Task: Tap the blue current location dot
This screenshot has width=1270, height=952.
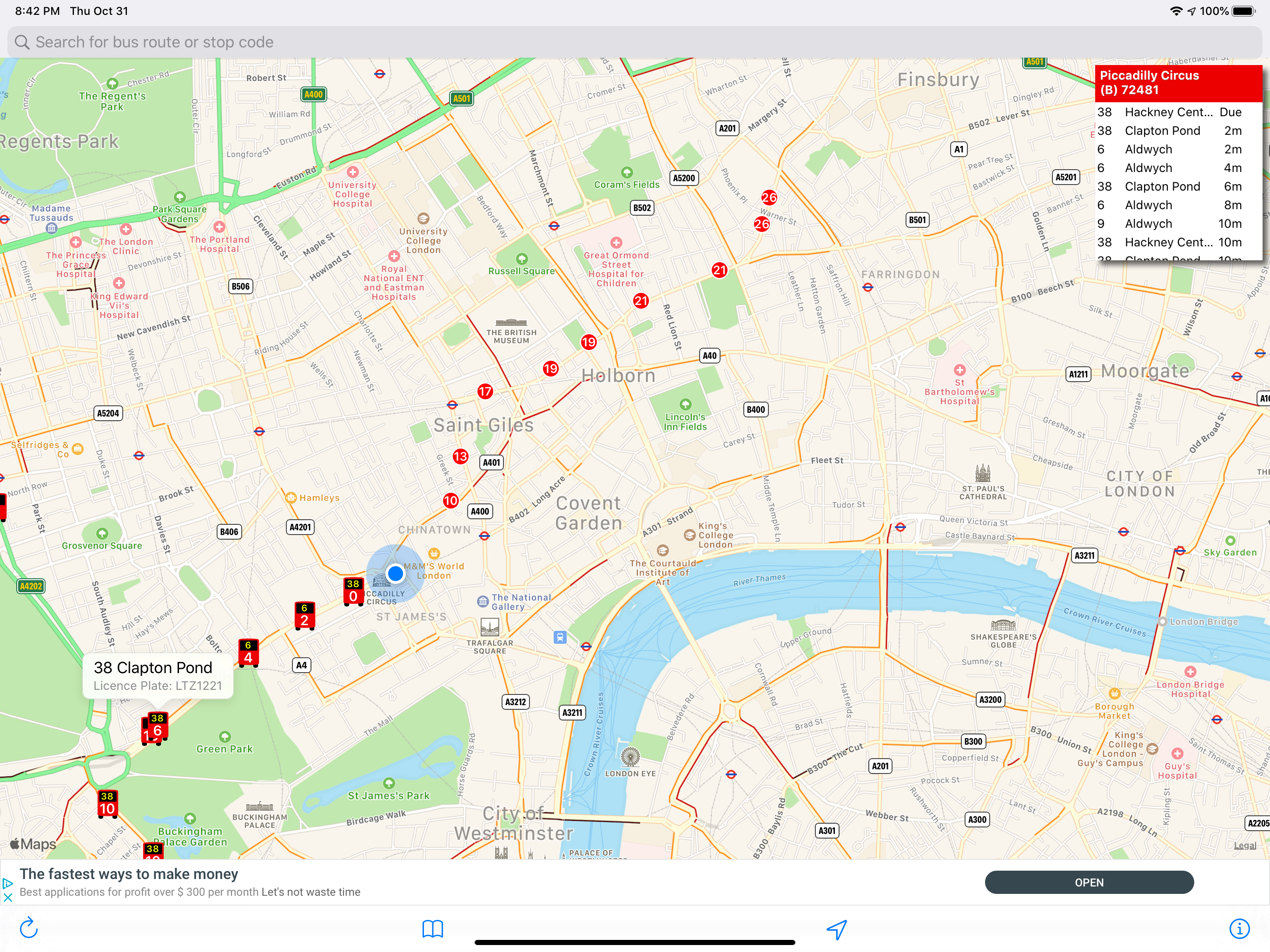Action: [x=395, y=573]
